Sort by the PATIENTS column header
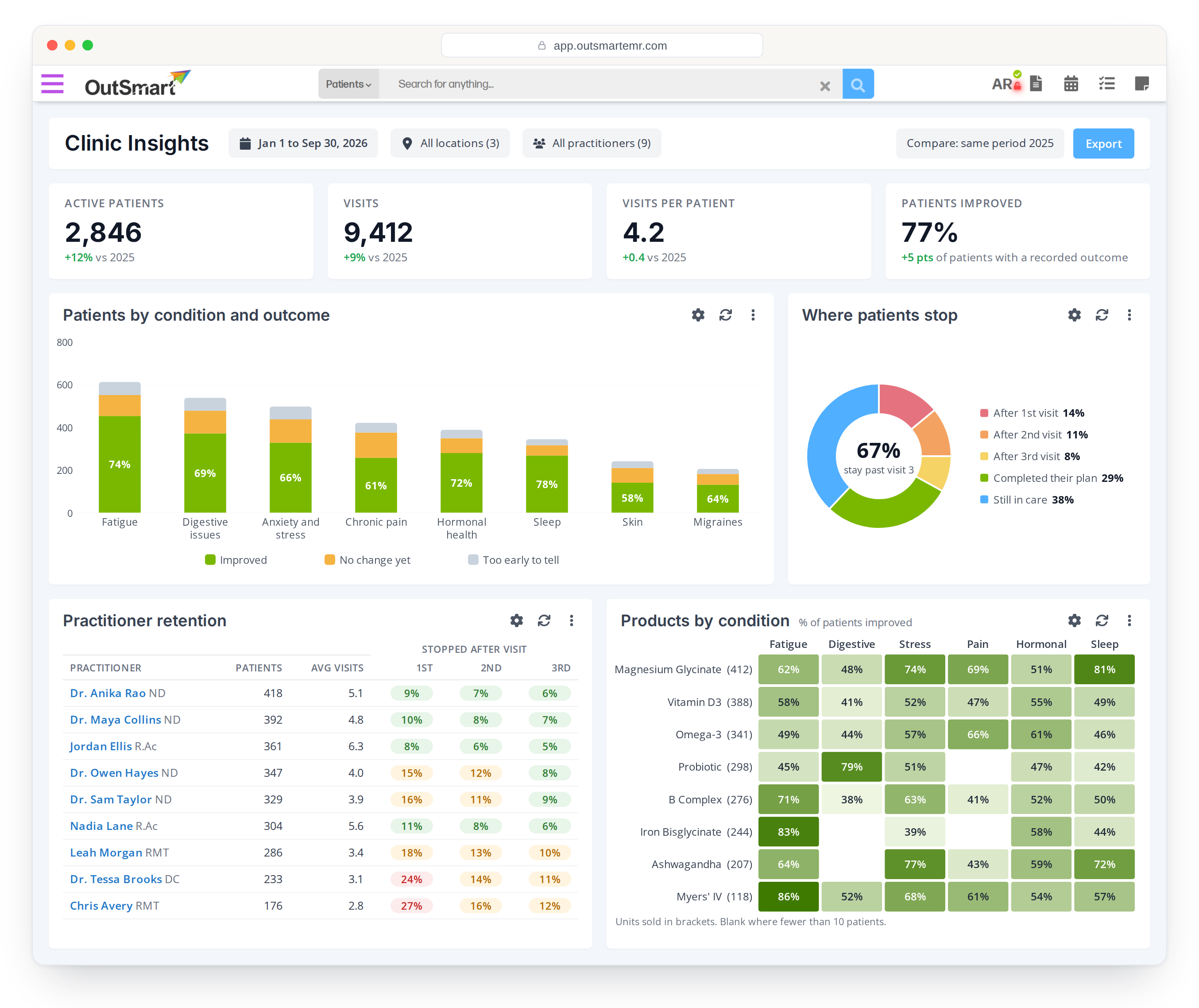This screenshot has width=1199, height=1008. click(x=259, y=668)
